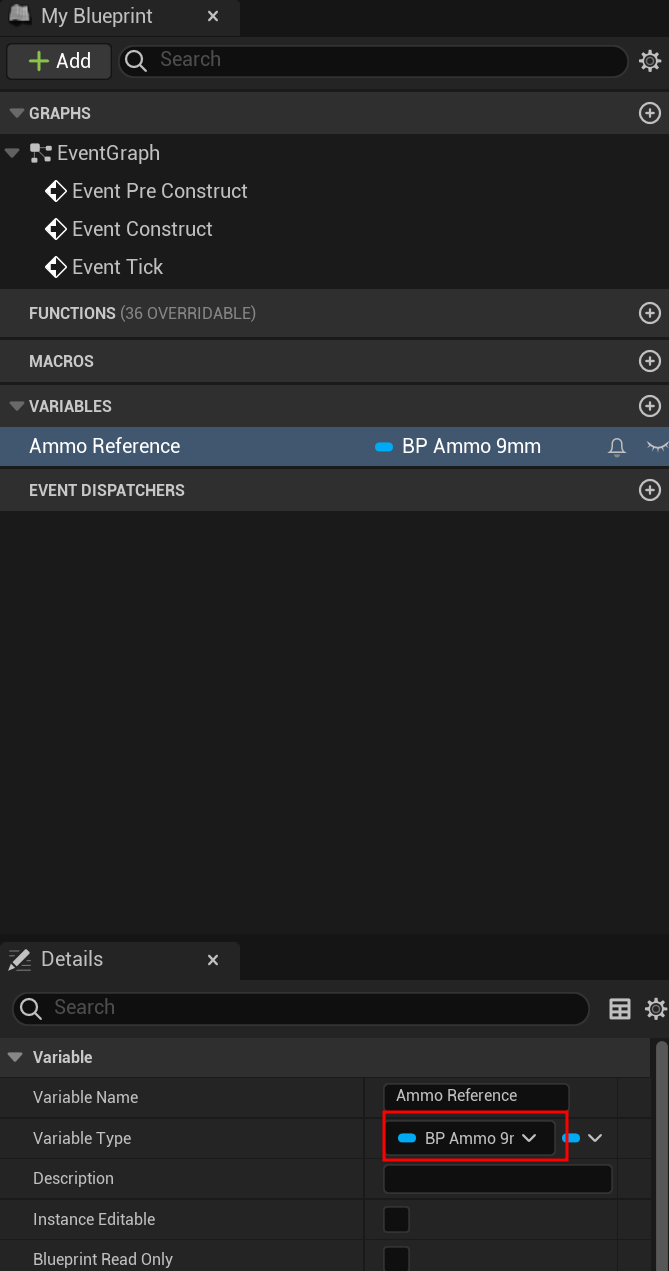Click the green Add button

pyautogui.click(x=58, y=61)
